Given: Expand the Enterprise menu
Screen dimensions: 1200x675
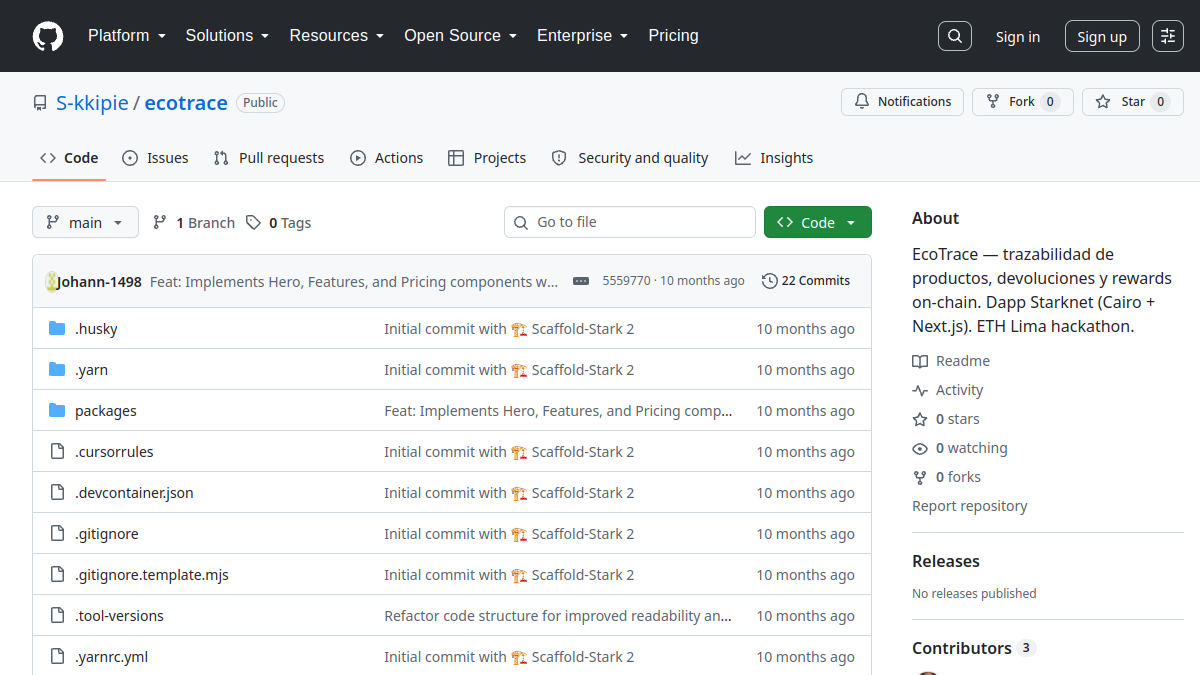Looking at the screenshot, I should click(x=582, y=36).
